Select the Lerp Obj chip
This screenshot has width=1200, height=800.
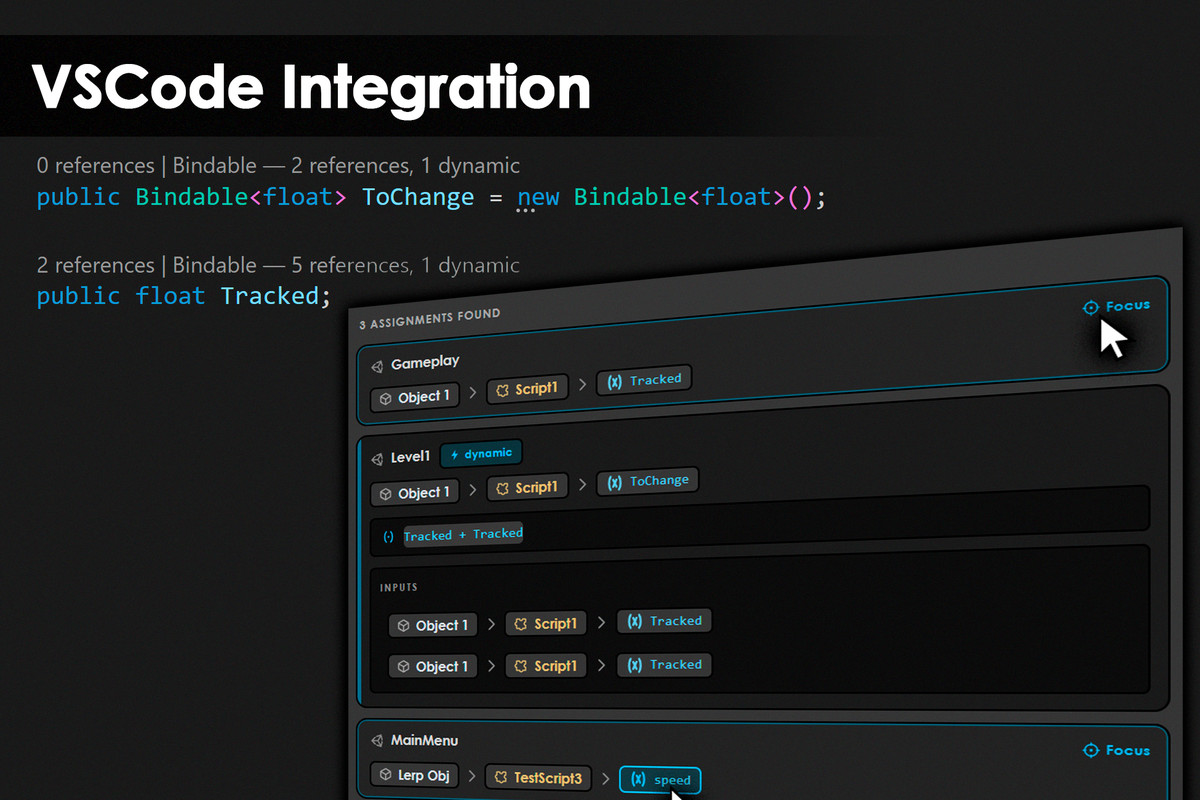[415, 775]
